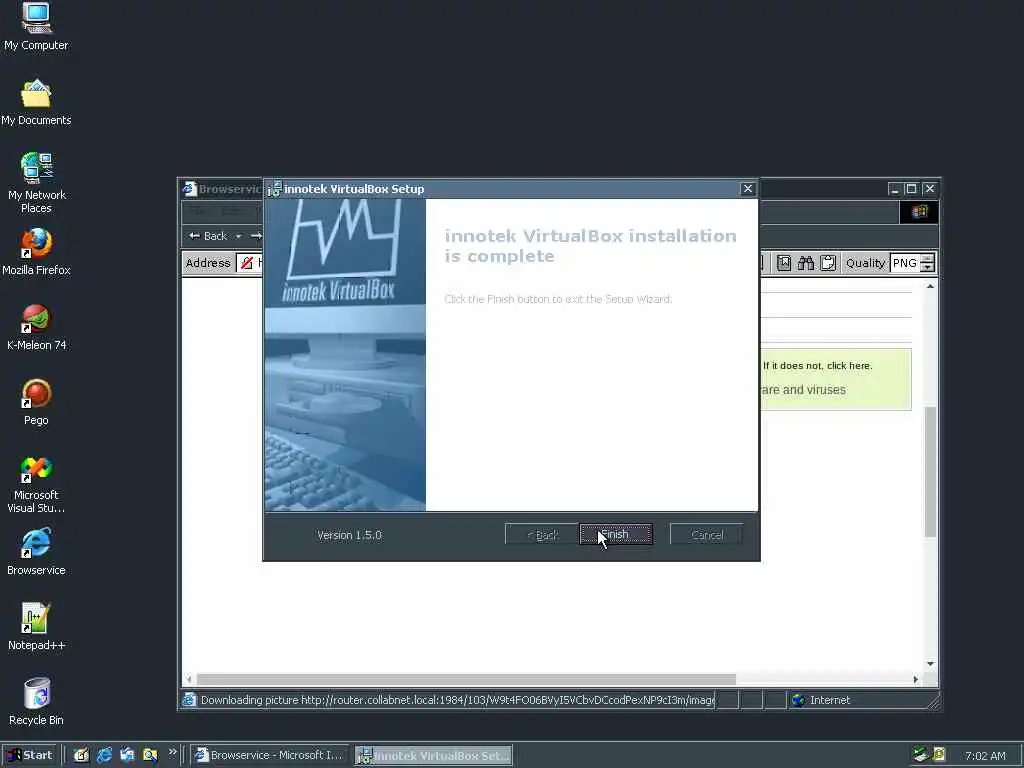1024x768 pixels.
Task: Click the Internet zone indicator in status bar
Action: coord(822,700)
